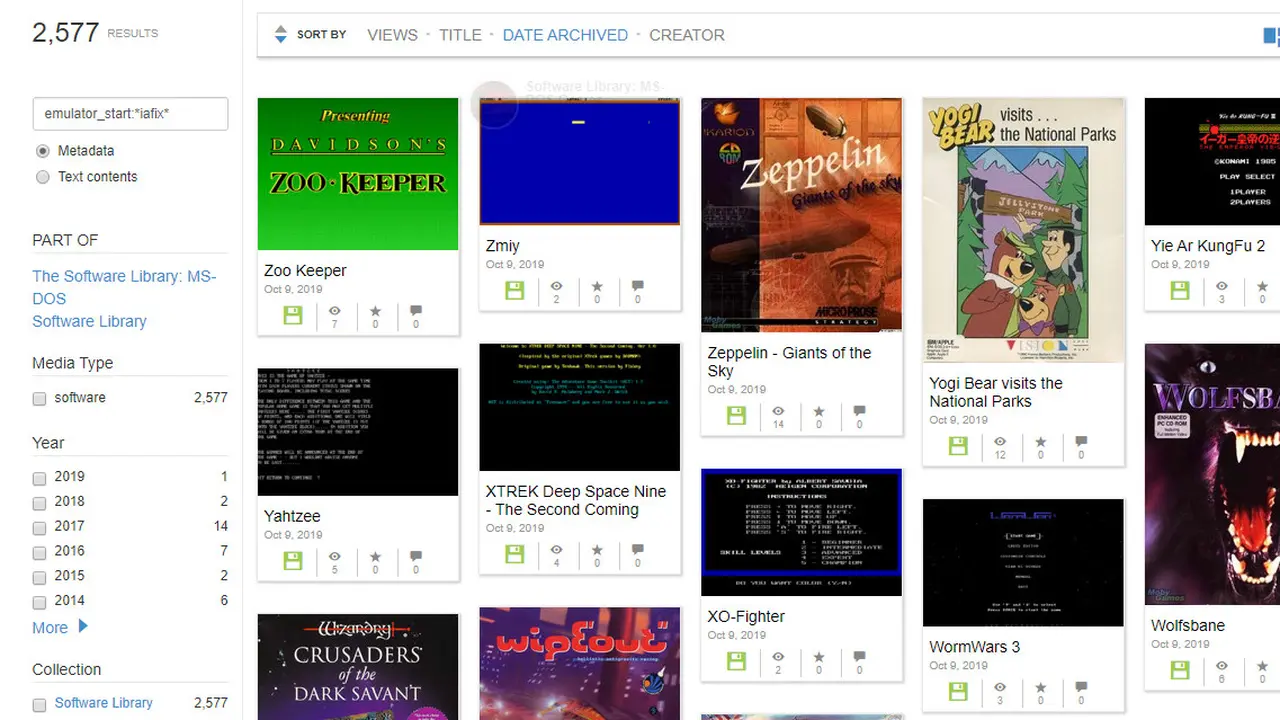The height and width of the screenshot is (720, 1280).
Task: Click the views eye icon under Yahtzee
Action: [x=335, y=557]
